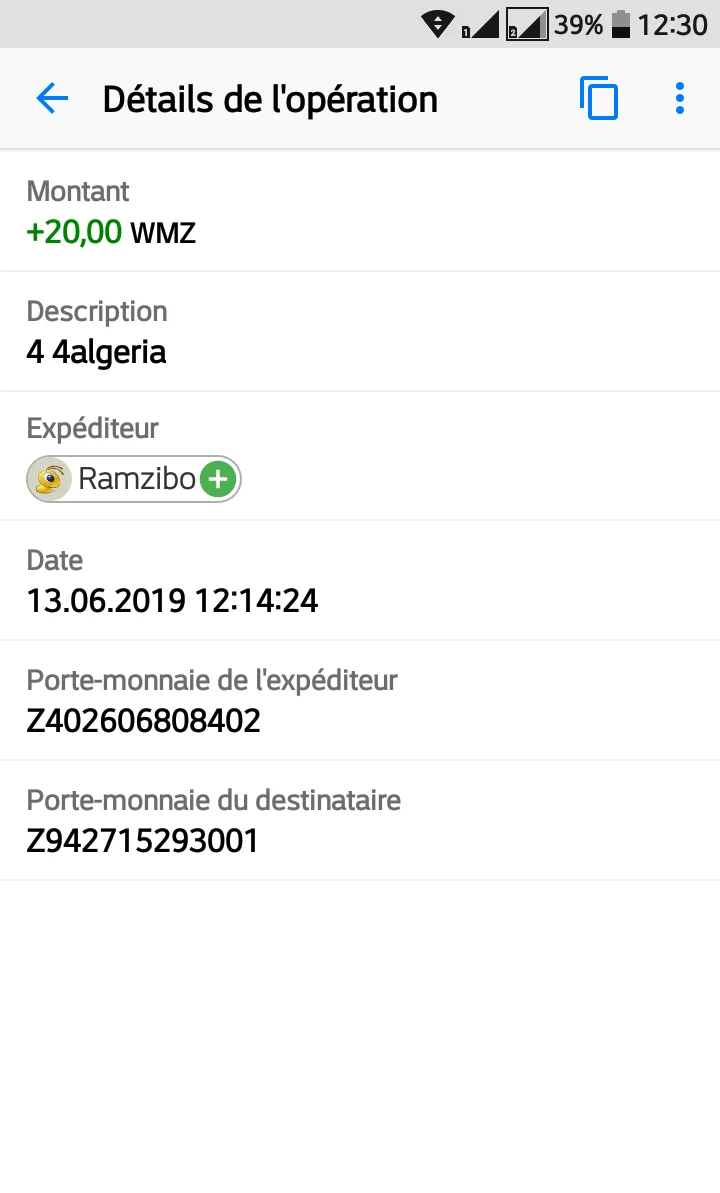
Task: Open the three-dot overflow menu
Action: (x=680, y=99)
